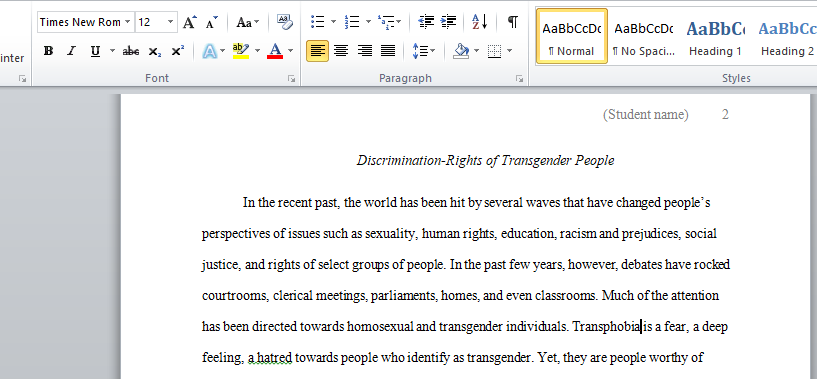
Task: Center align text
Action: click(x=341, y=51)
